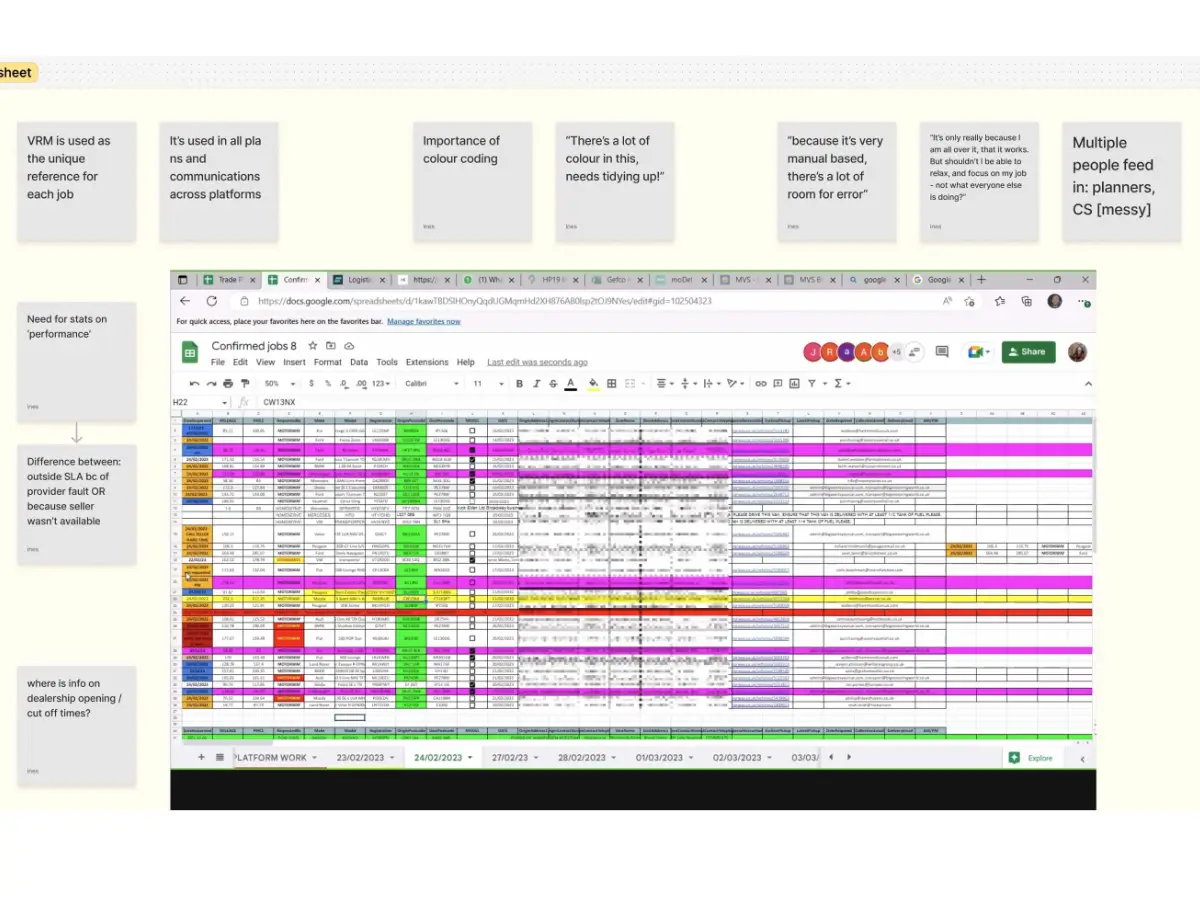
Task: Click the cloud document status icon
Action: pos(349,346)
